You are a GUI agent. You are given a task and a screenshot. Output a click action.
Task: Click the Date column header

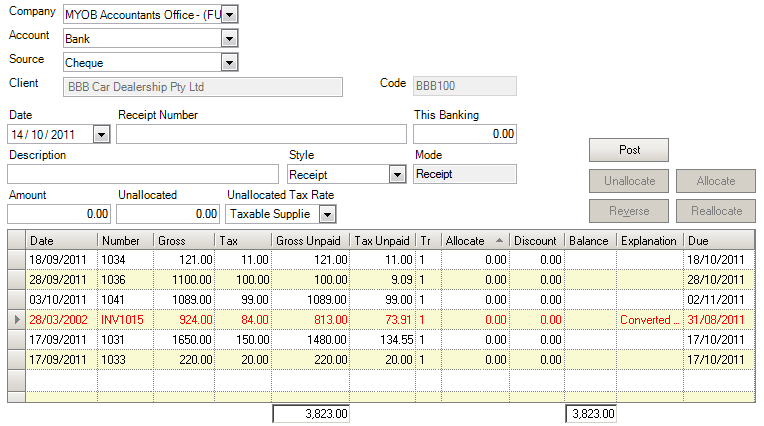click(61, 241)
